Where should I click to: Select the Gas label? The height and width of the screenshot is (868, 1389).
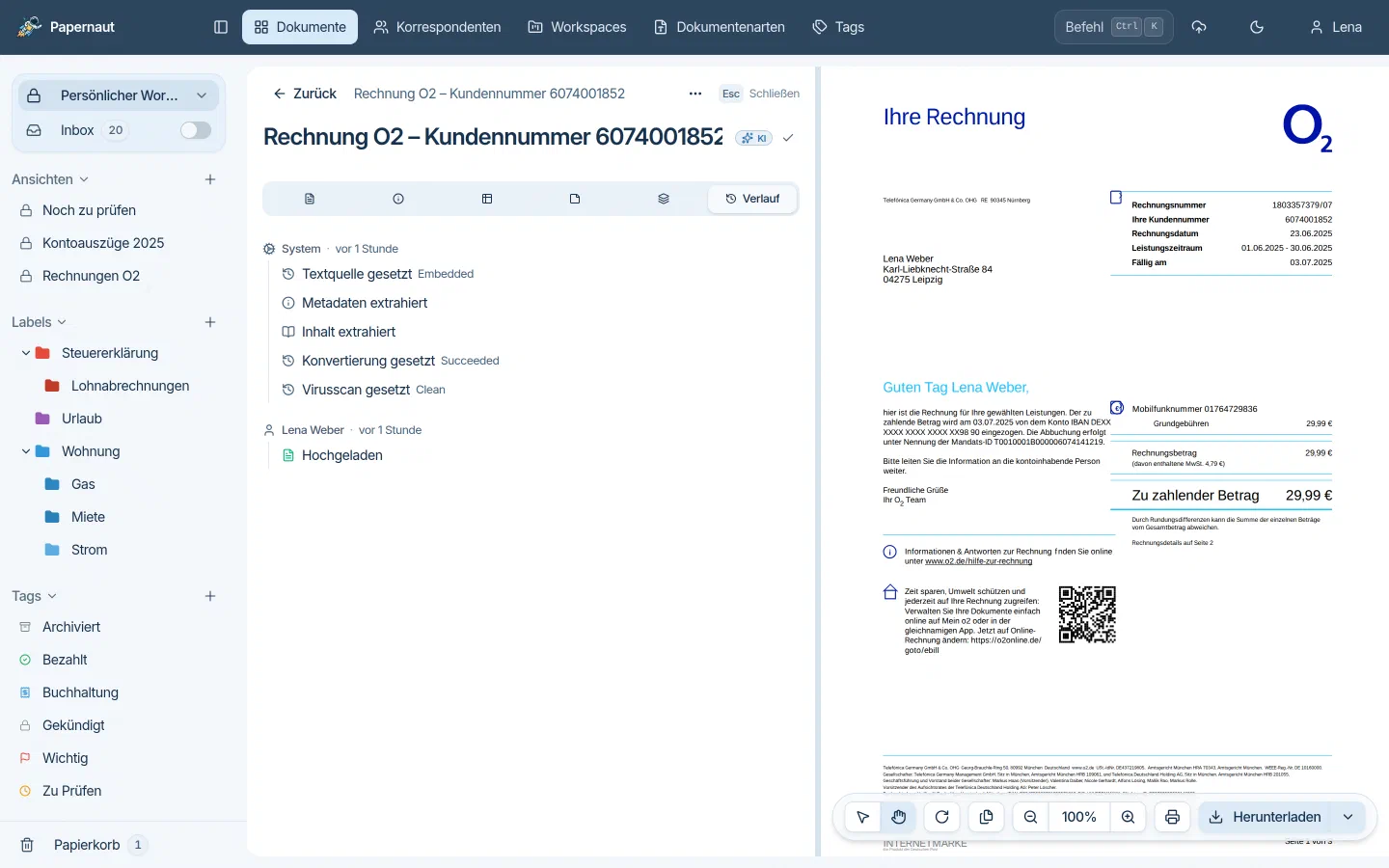pos(83,484)
